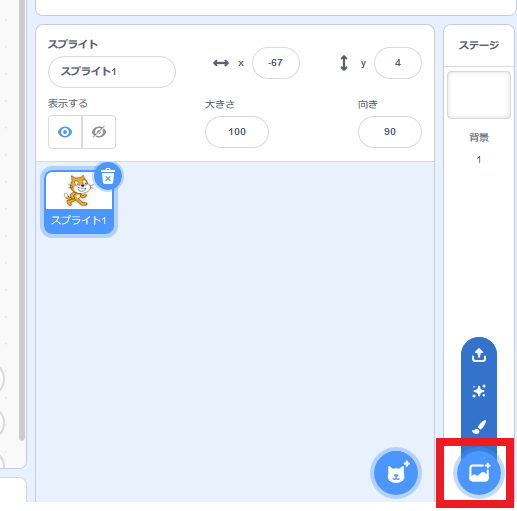Click the choose backdrop image button

pos(479,473)
